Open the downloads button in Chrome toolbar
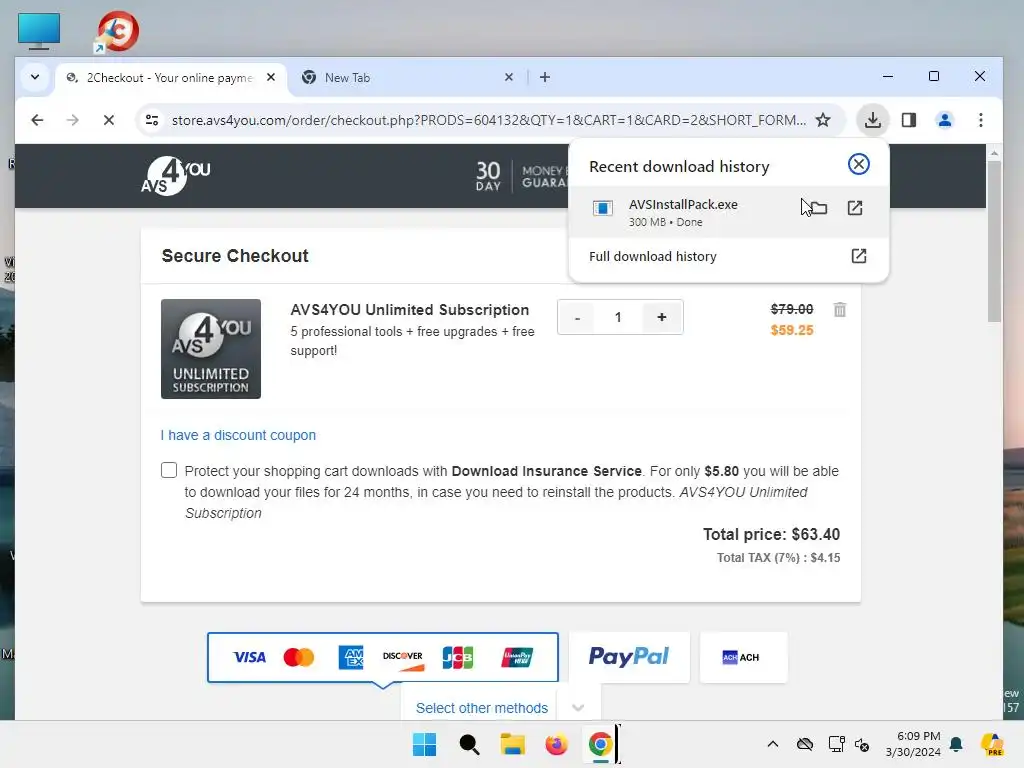Viewport: 1024px width, 768px height. [x=872, y=120]
